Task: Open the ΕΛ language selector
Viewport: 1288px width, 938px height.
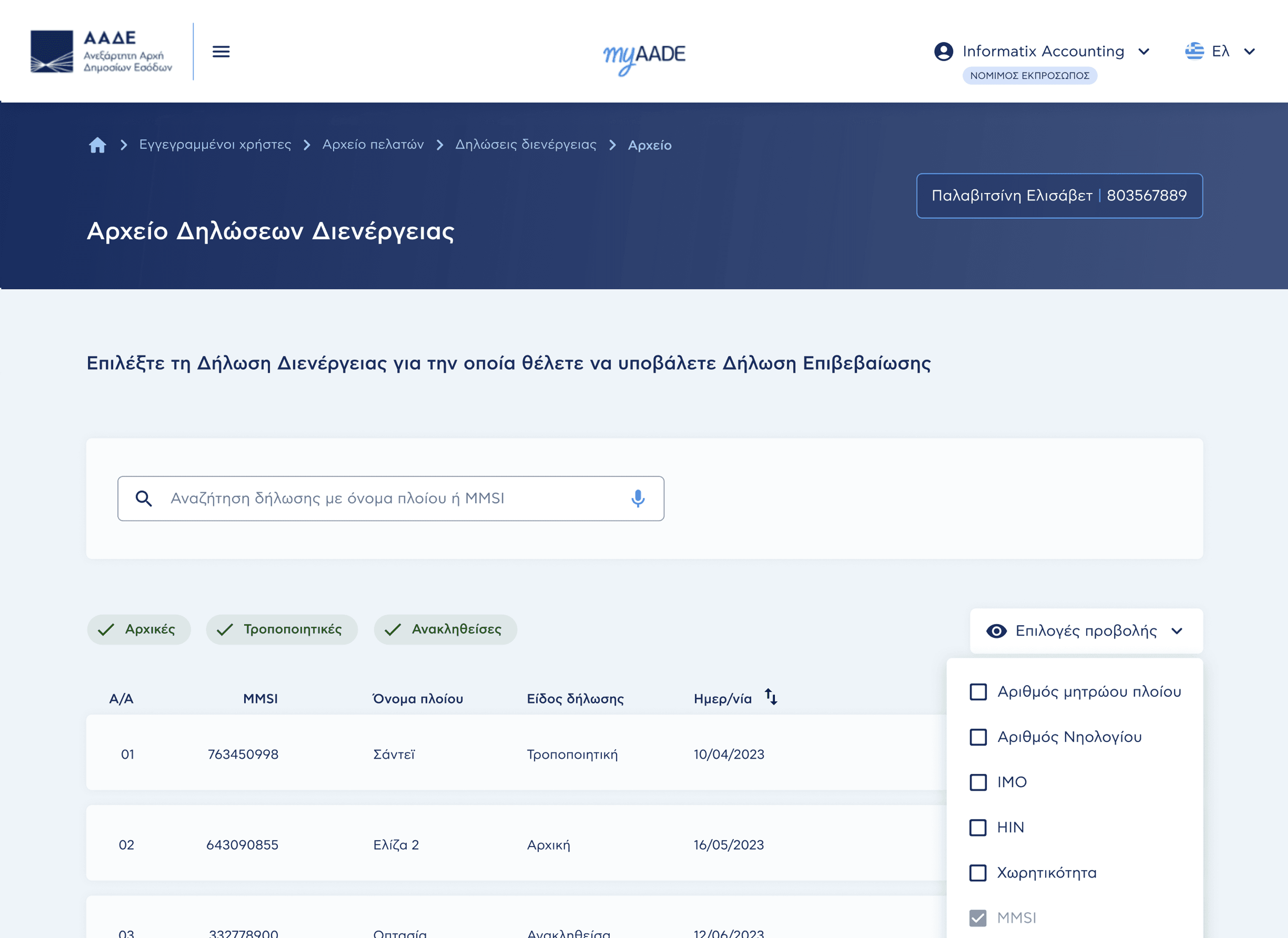Action: point(1221,52)
